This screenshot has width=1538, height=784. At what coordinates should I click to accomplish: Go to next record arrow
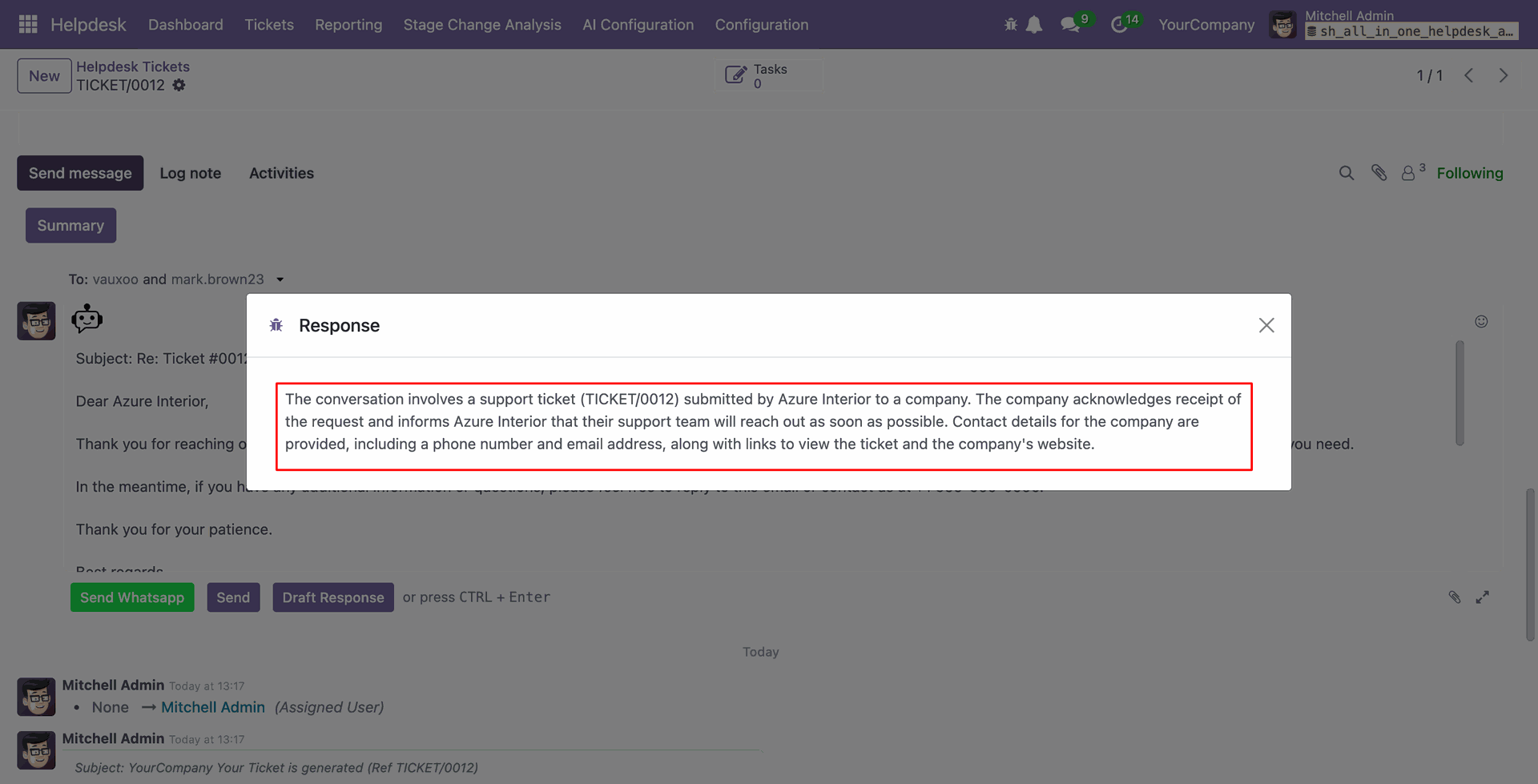1504,75
